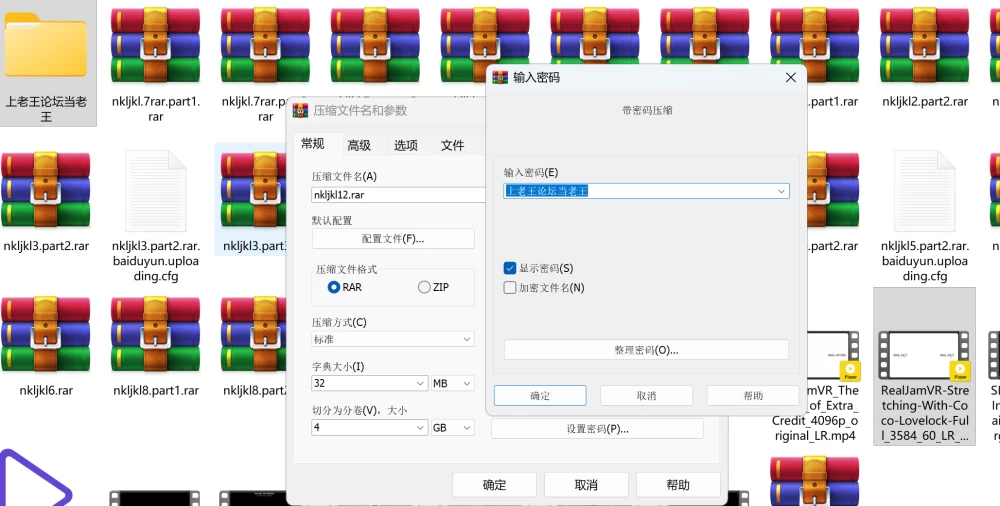This screenshot has width=1000, height=506.
Task: Select the nkljkl2.part2.rar archive icon
Action: point(925,45)
